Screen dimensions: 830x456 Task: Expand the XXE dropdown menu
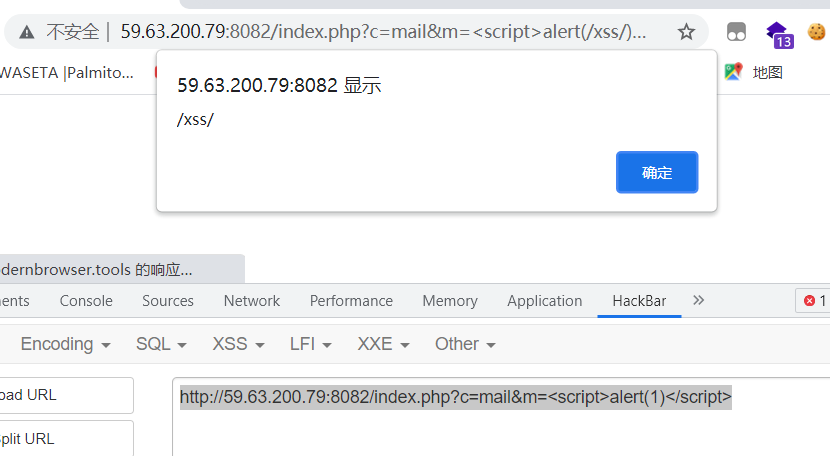[x=383, y=344]
